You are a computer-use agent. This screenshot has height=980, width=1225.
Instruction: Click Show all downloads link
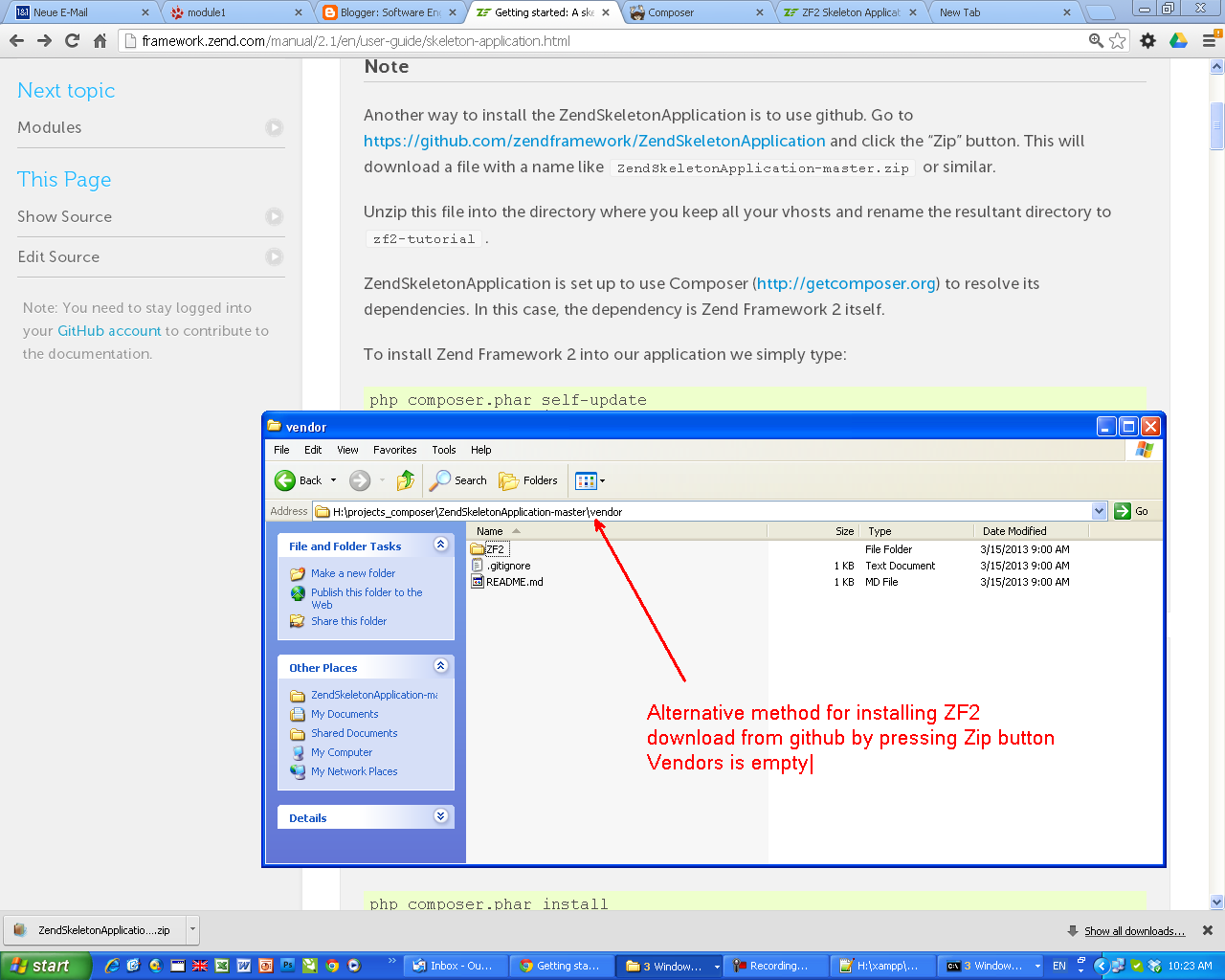coord(1134,931)
